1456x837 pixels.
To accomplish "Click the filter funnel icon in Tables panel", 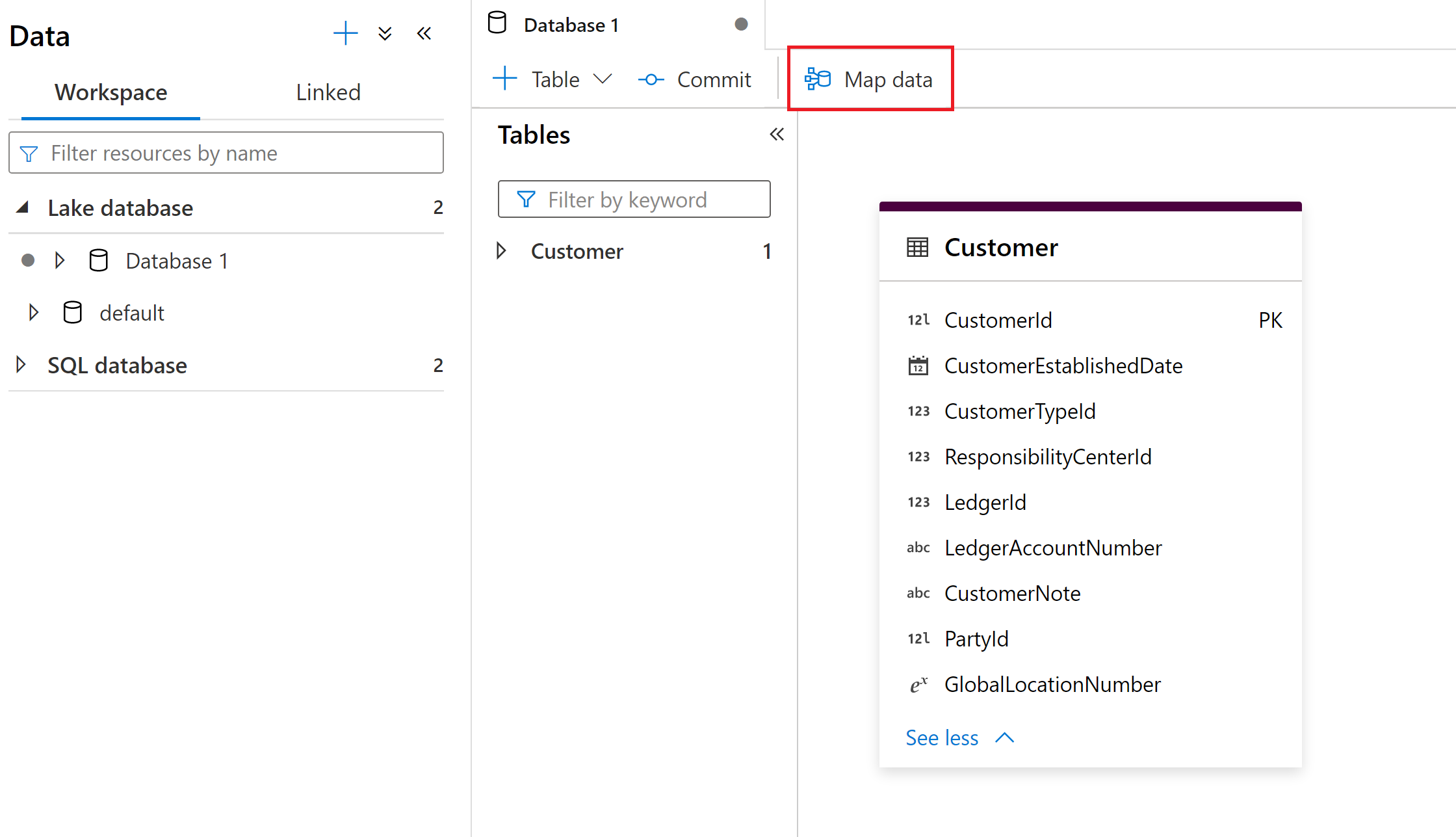I will [523, 198].
